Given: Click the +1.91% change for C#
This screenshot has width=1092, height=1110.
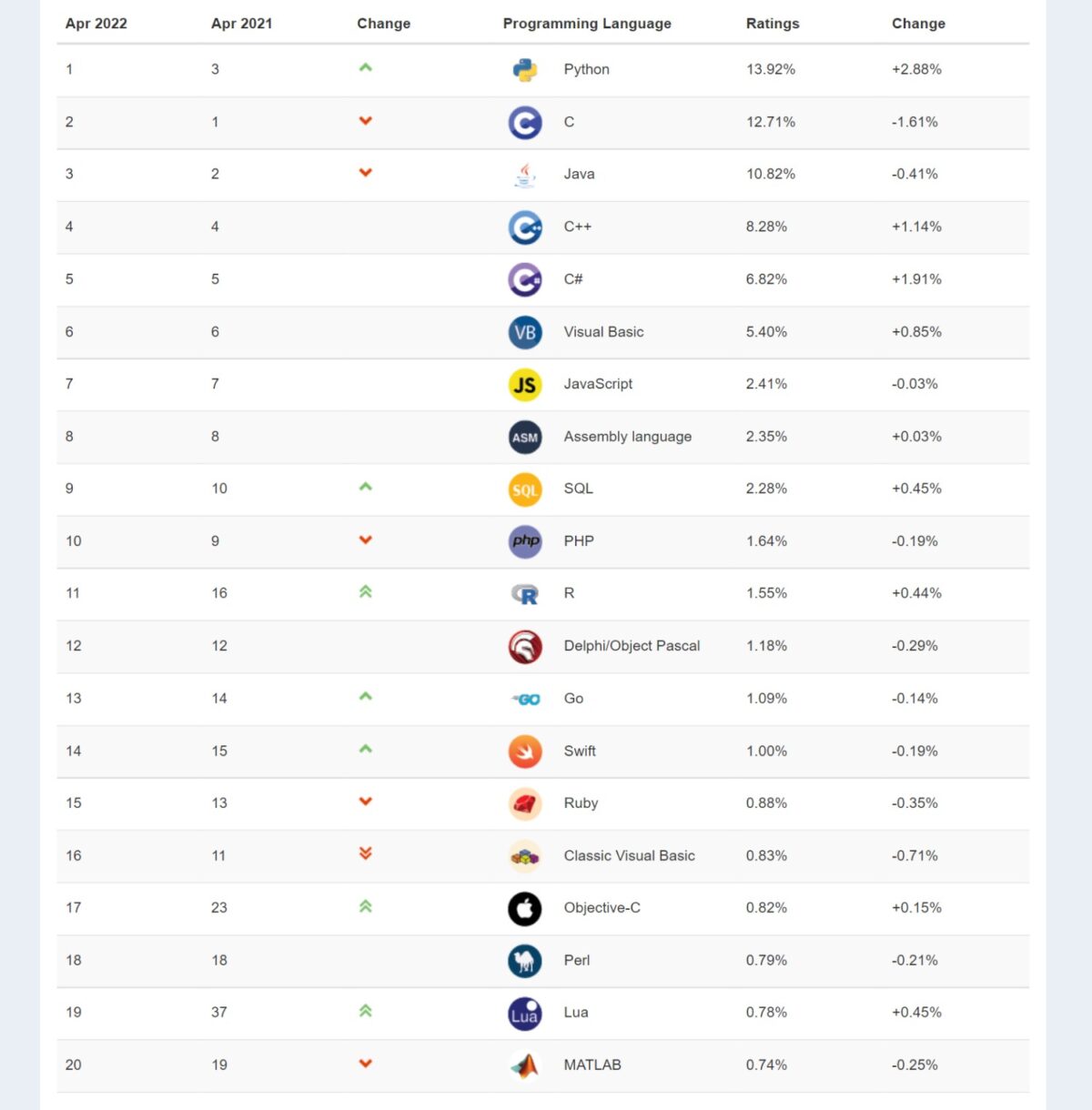Looking at the screenshot, I should (916, 279).
